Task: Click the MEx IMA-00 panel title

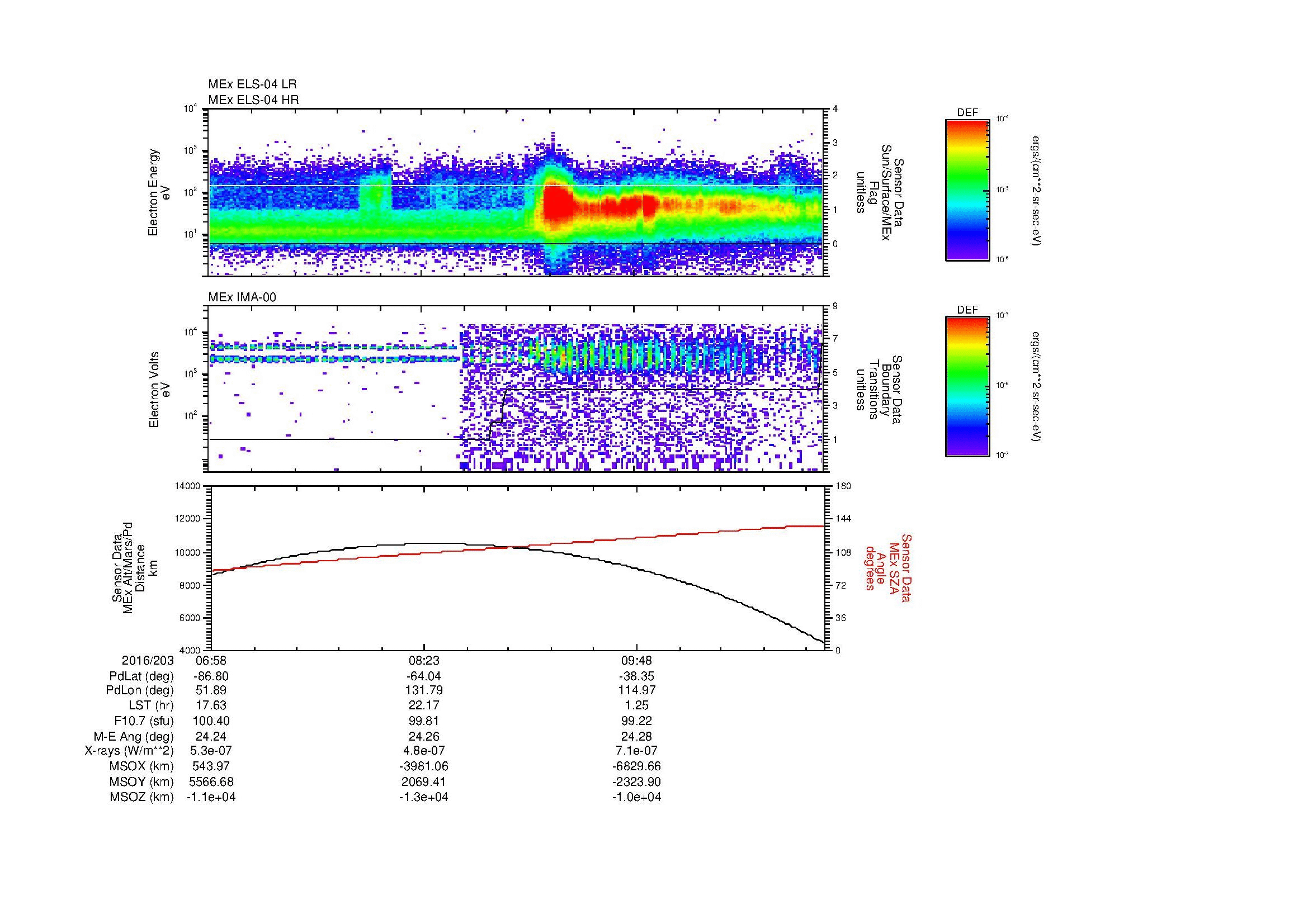Action: pyautogui.click(x=242, y=297)
